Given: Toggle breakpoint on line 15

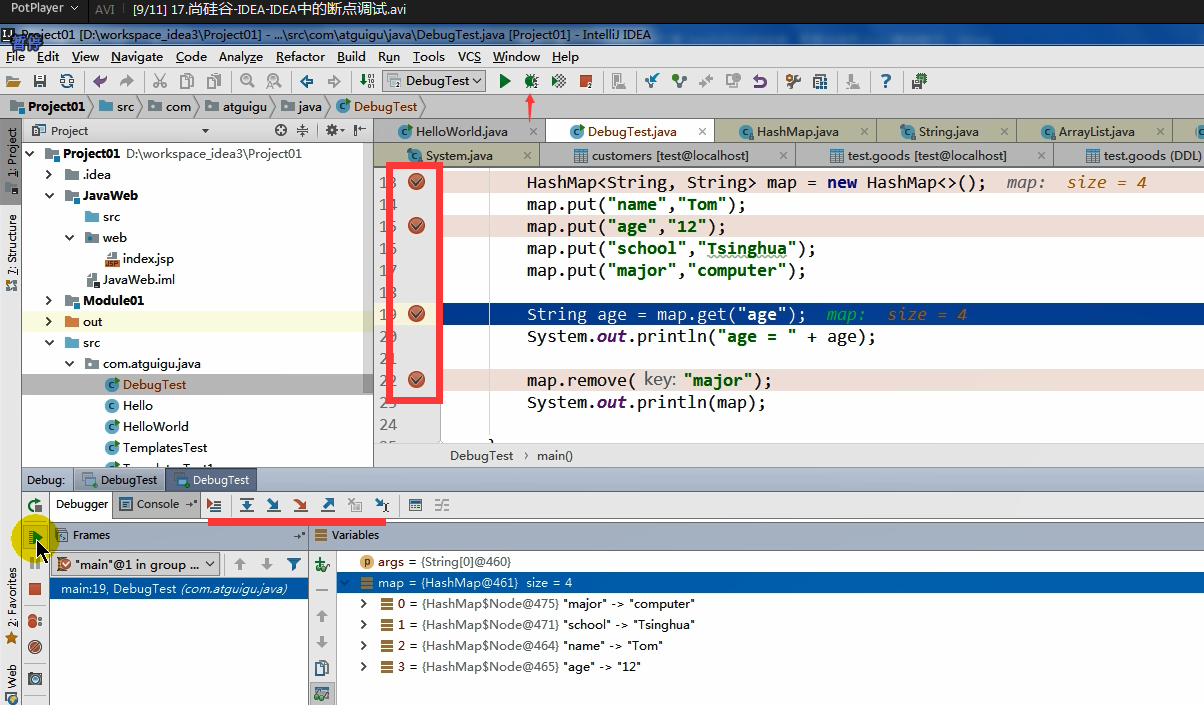Looking at the screenshot, I should 417,226.
